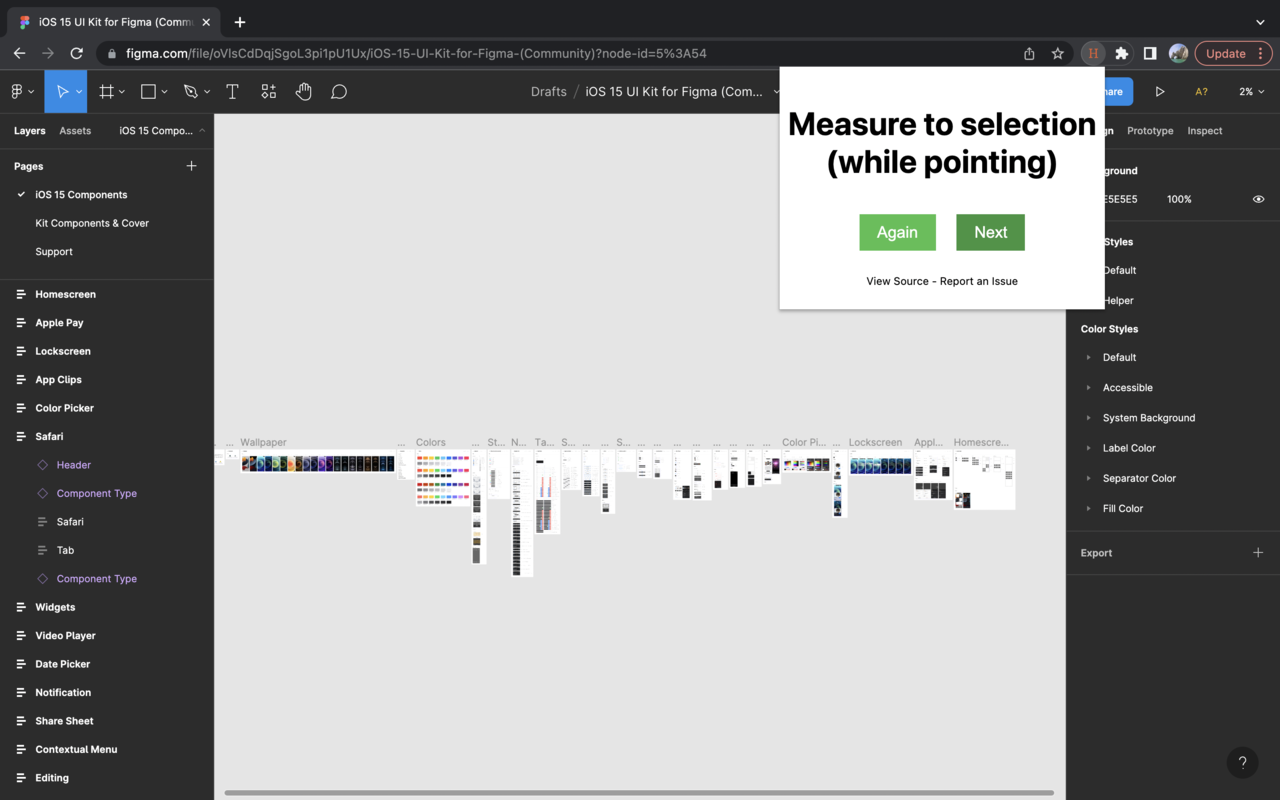Open the Report an Issue link
This screenshot has height=800, width=1280.
coord(979,281)
